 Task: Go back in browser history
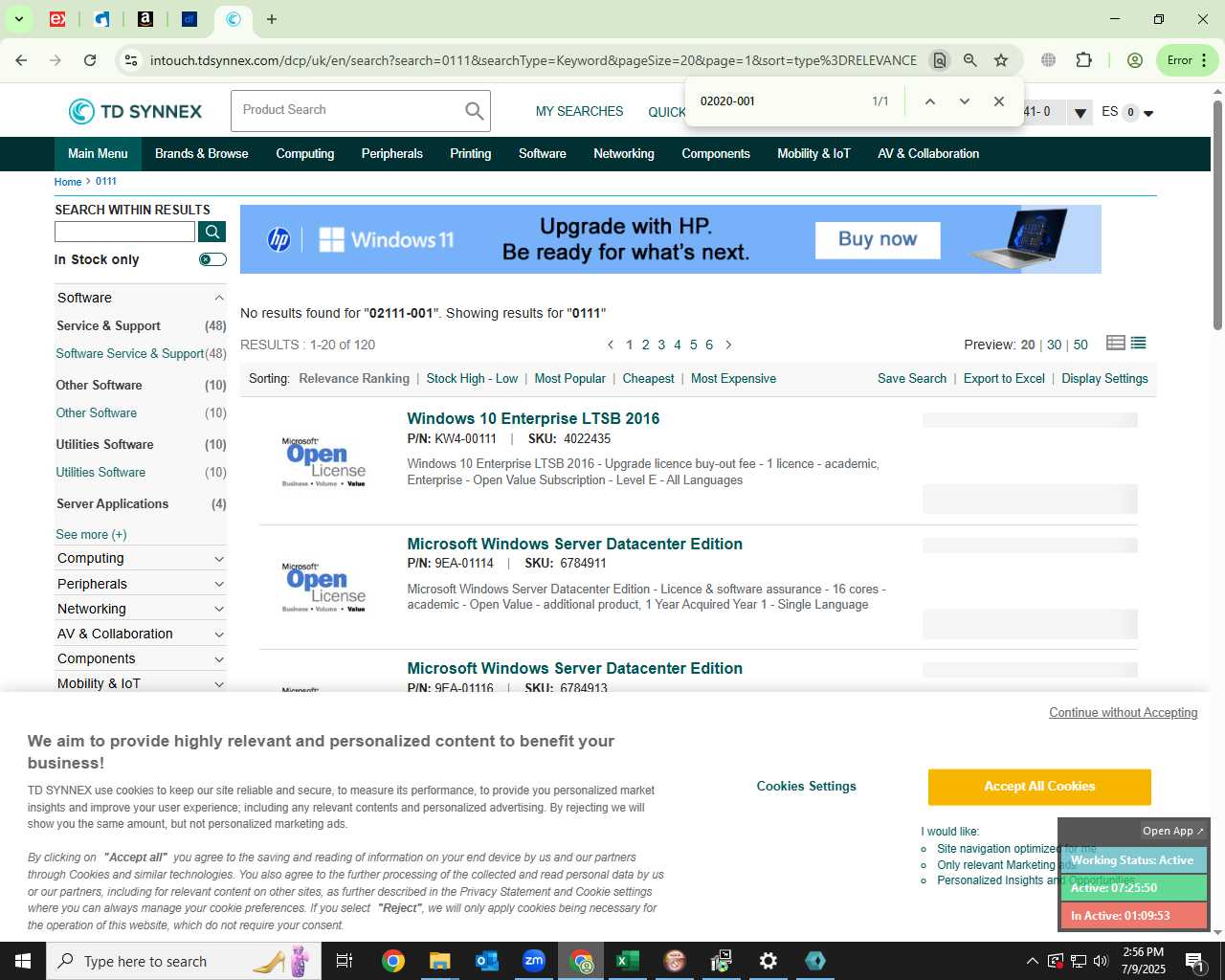tap(21, 60)
